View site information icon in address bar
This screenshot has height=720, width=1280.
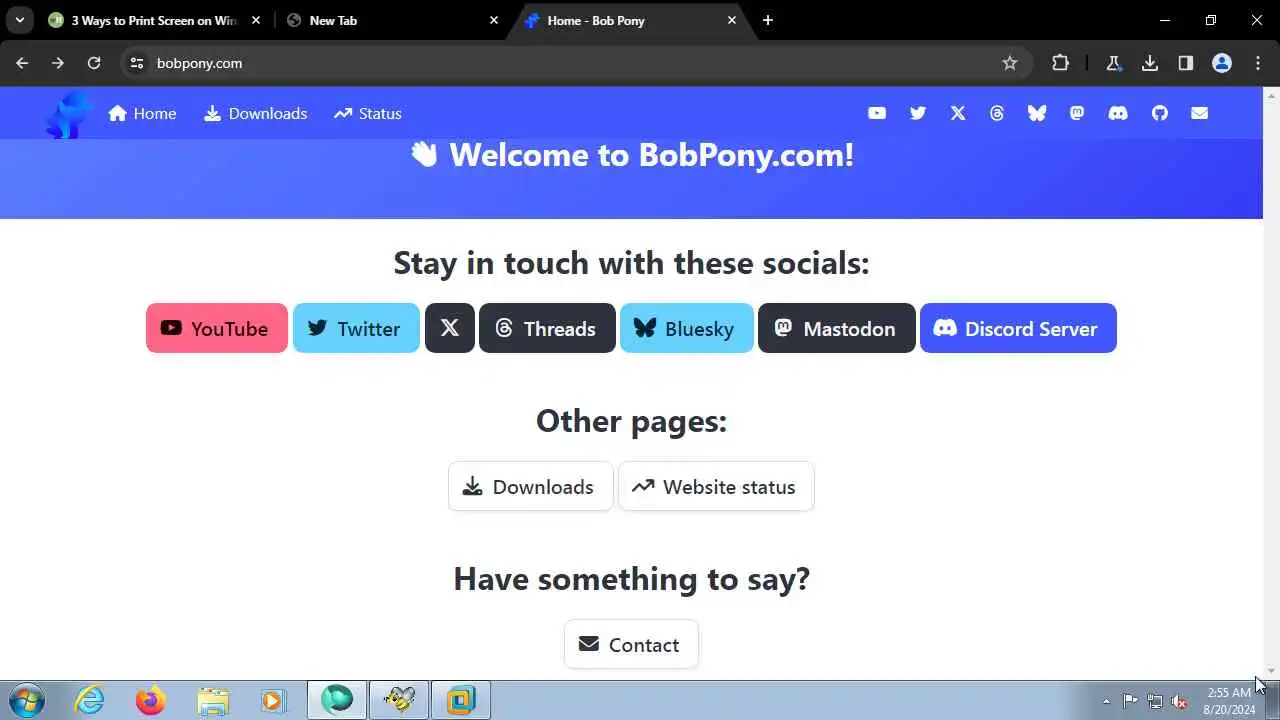[x=137, y=63]
